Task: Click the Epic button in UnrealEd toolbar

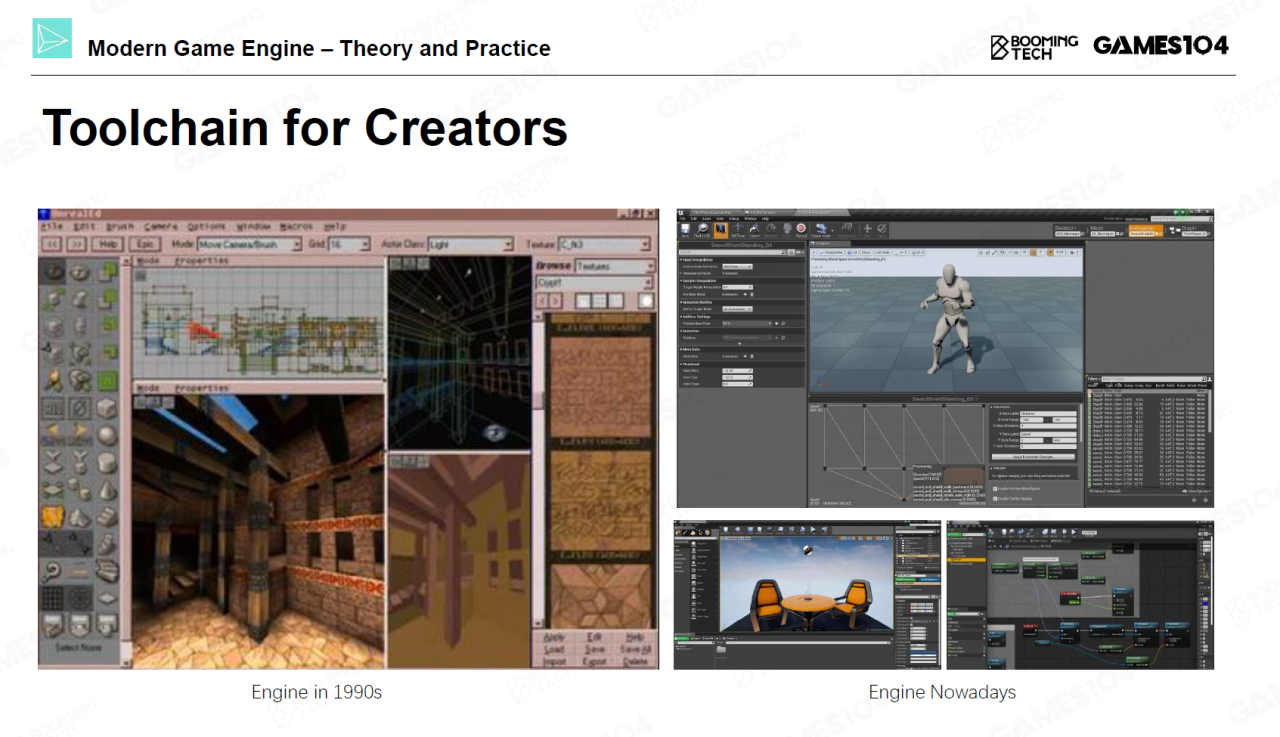Action: (145, 244)
